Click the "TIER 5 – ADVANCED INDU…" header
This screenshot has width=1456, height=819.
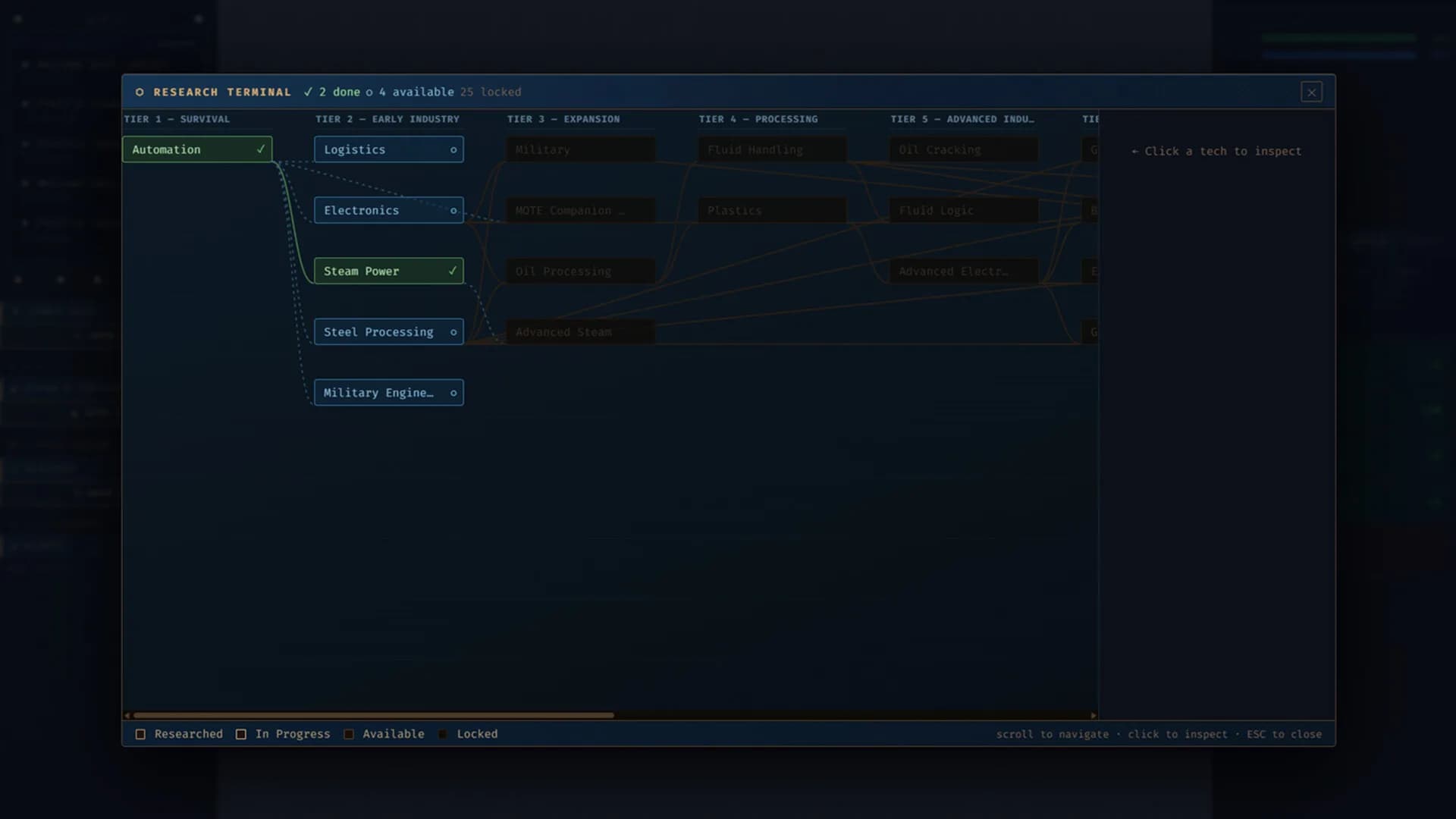tap(962, 119)
